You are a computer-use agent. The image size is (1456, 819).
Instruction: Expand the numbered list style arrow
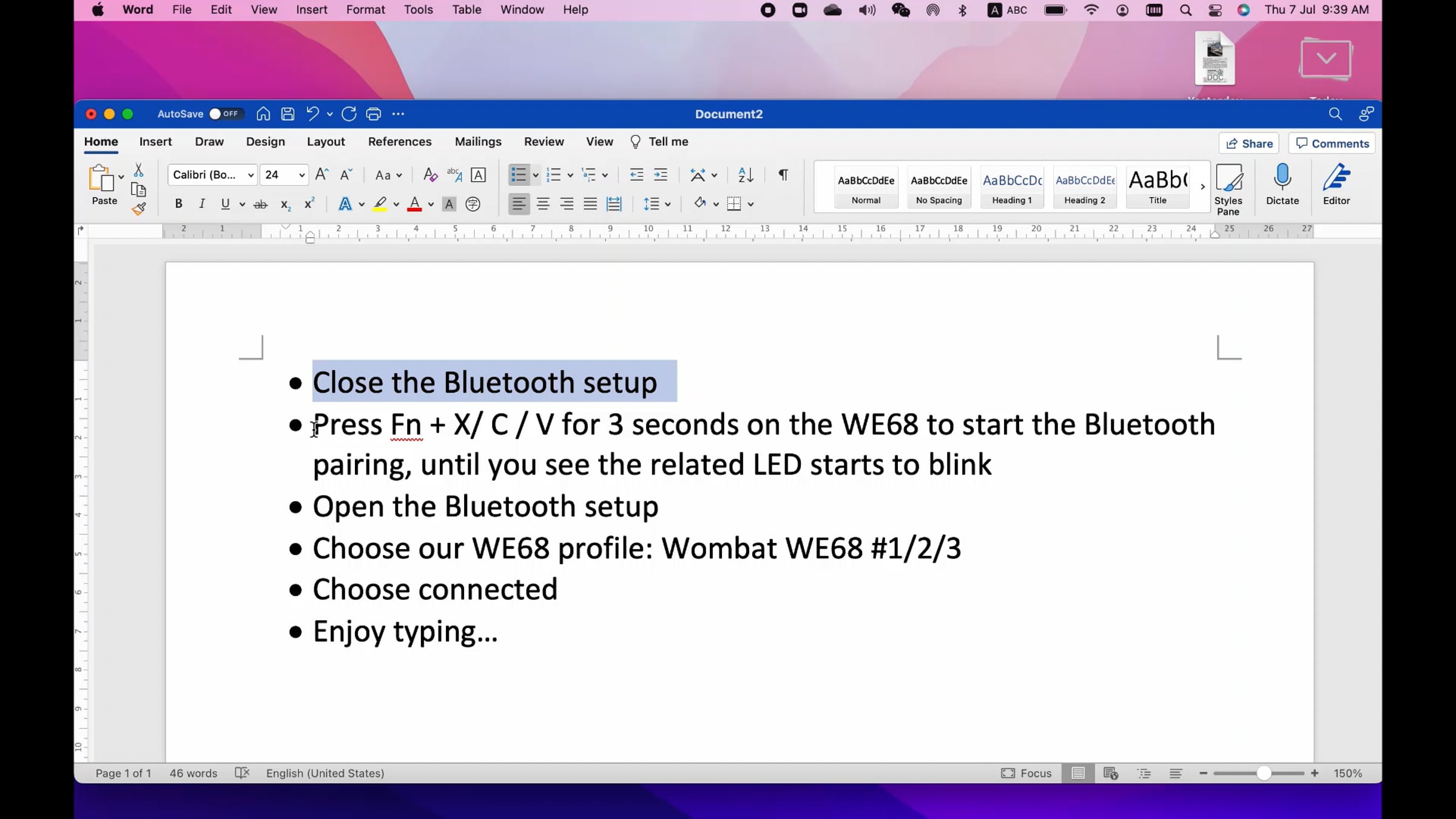point(570,175)
